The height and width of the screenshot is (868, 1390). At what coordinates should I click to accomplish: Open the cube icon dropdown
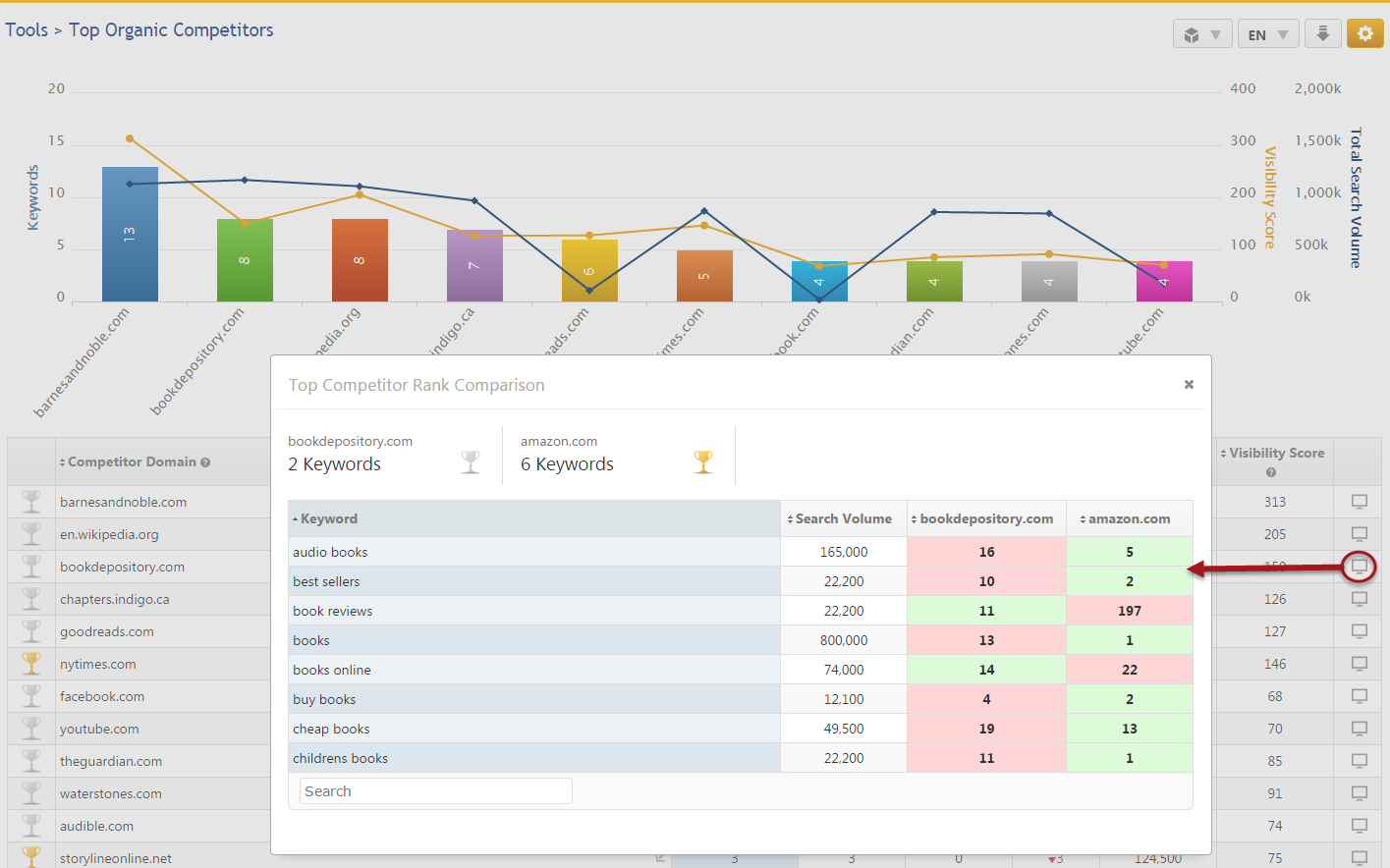pos(1201,34)
